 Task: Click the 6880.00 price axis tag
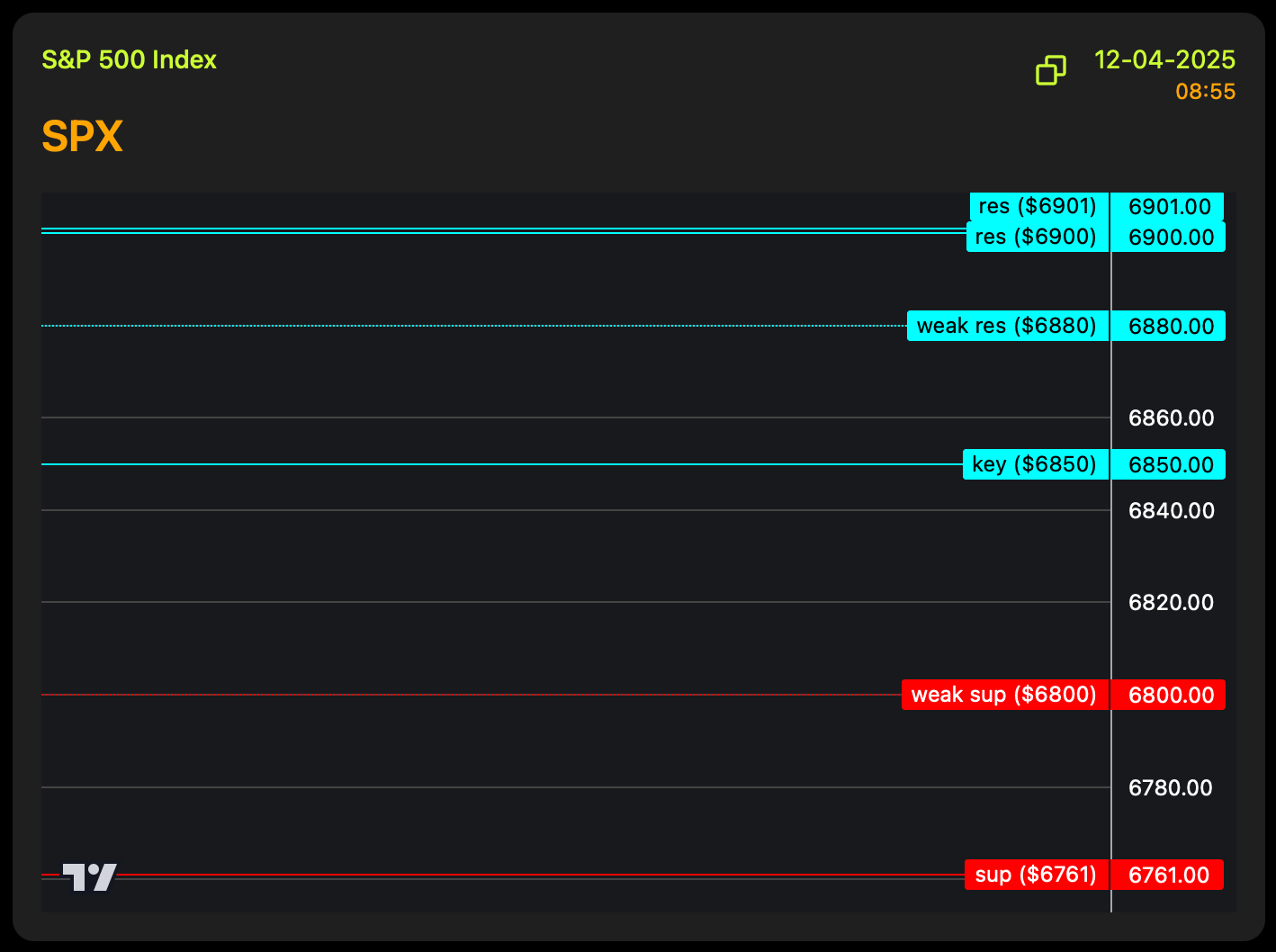pos(1170,326)
